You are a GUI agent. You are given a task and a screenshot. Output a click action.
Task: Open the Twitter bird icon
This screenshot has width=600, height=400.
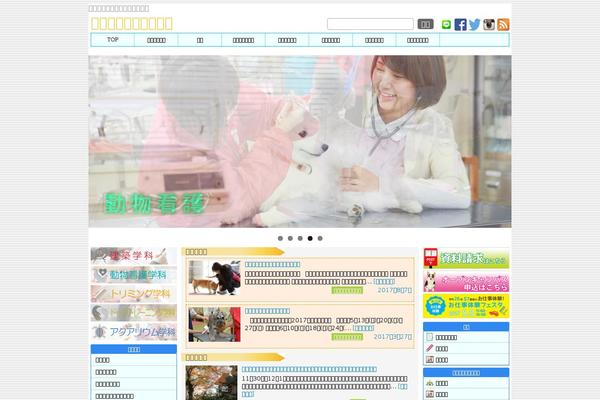click(x=474, y=24)
